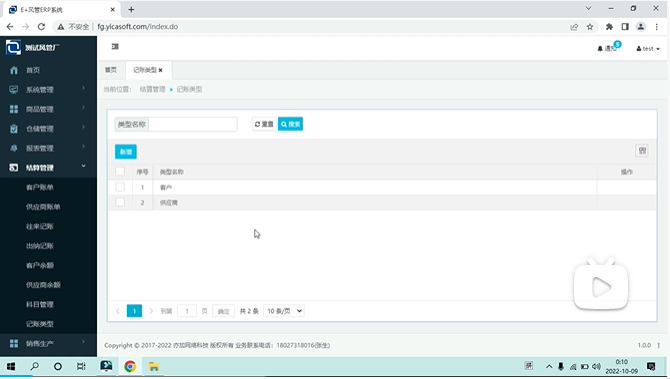Select page 1 in the pagination
Viewport: 670px width, 379px height.
click(134, 311)
